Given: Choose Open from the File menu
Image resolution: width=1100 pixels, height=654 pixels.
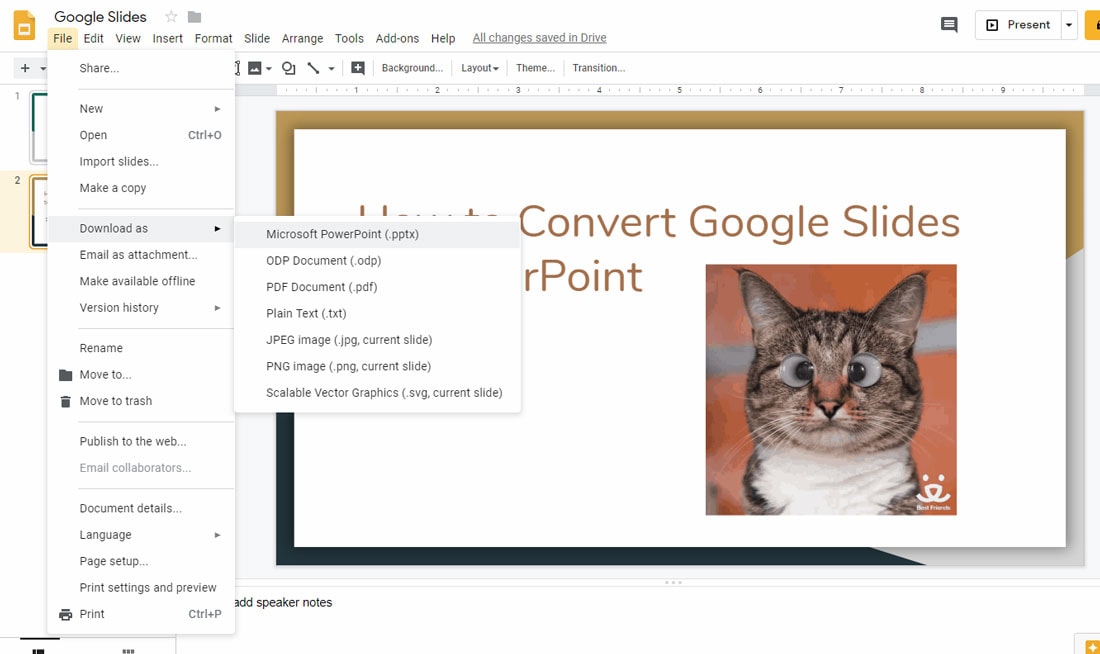Looking at the screenshot, I should click(141, 135).
